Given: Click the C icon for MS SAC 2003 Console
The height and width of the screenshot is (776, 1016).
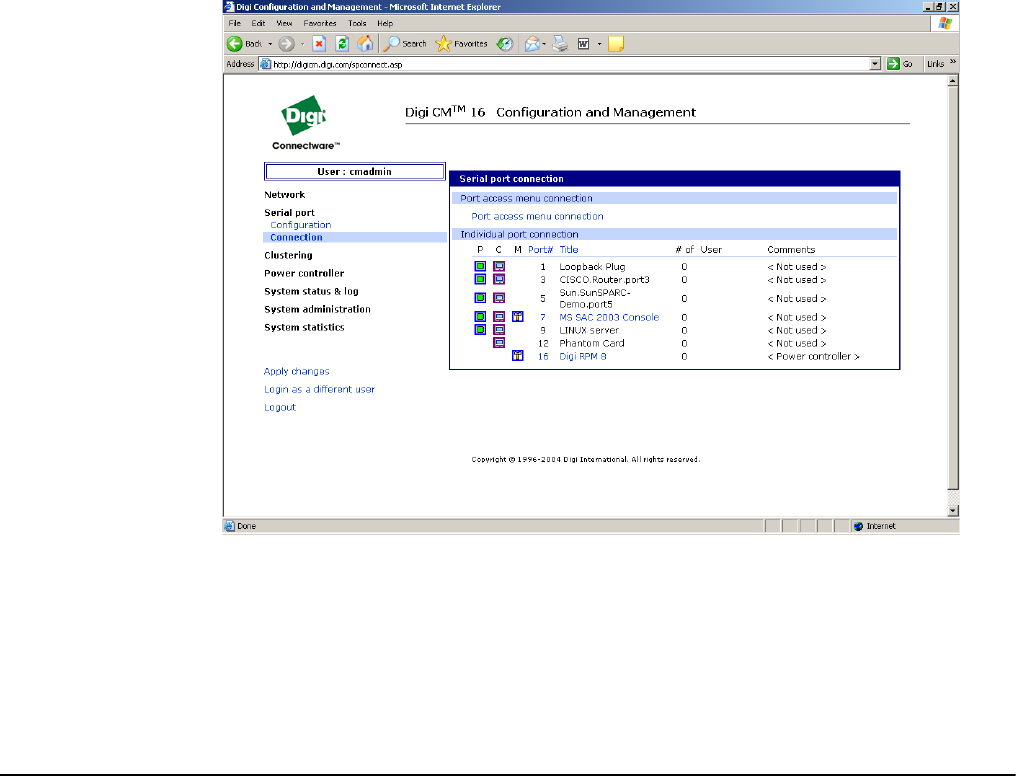Looking at the screenshot, I should [499, 317].
